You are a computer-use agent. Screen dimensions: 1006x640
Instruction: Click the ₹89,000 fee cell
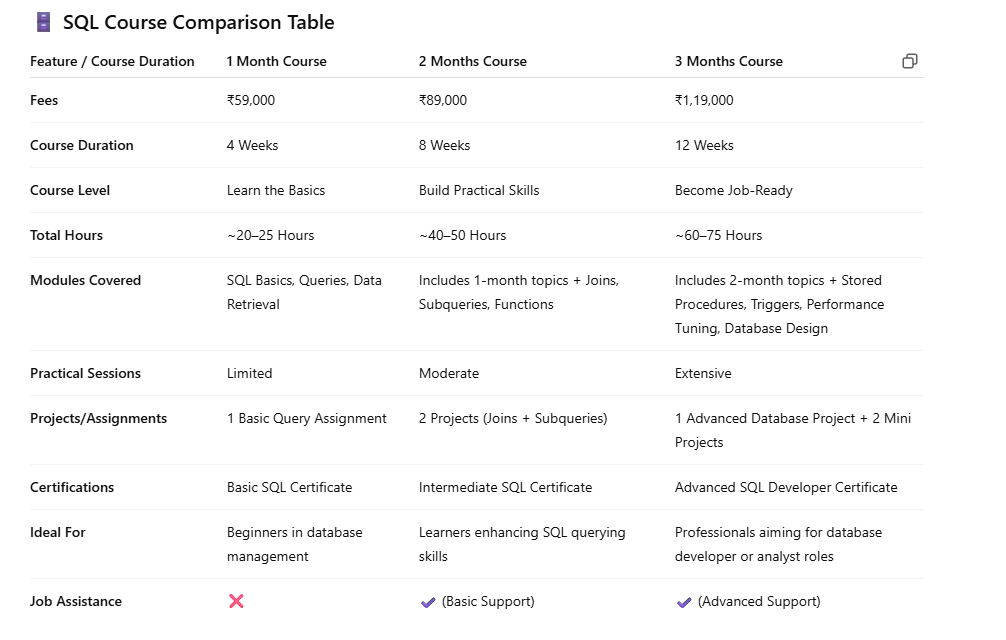coord(442,100)
